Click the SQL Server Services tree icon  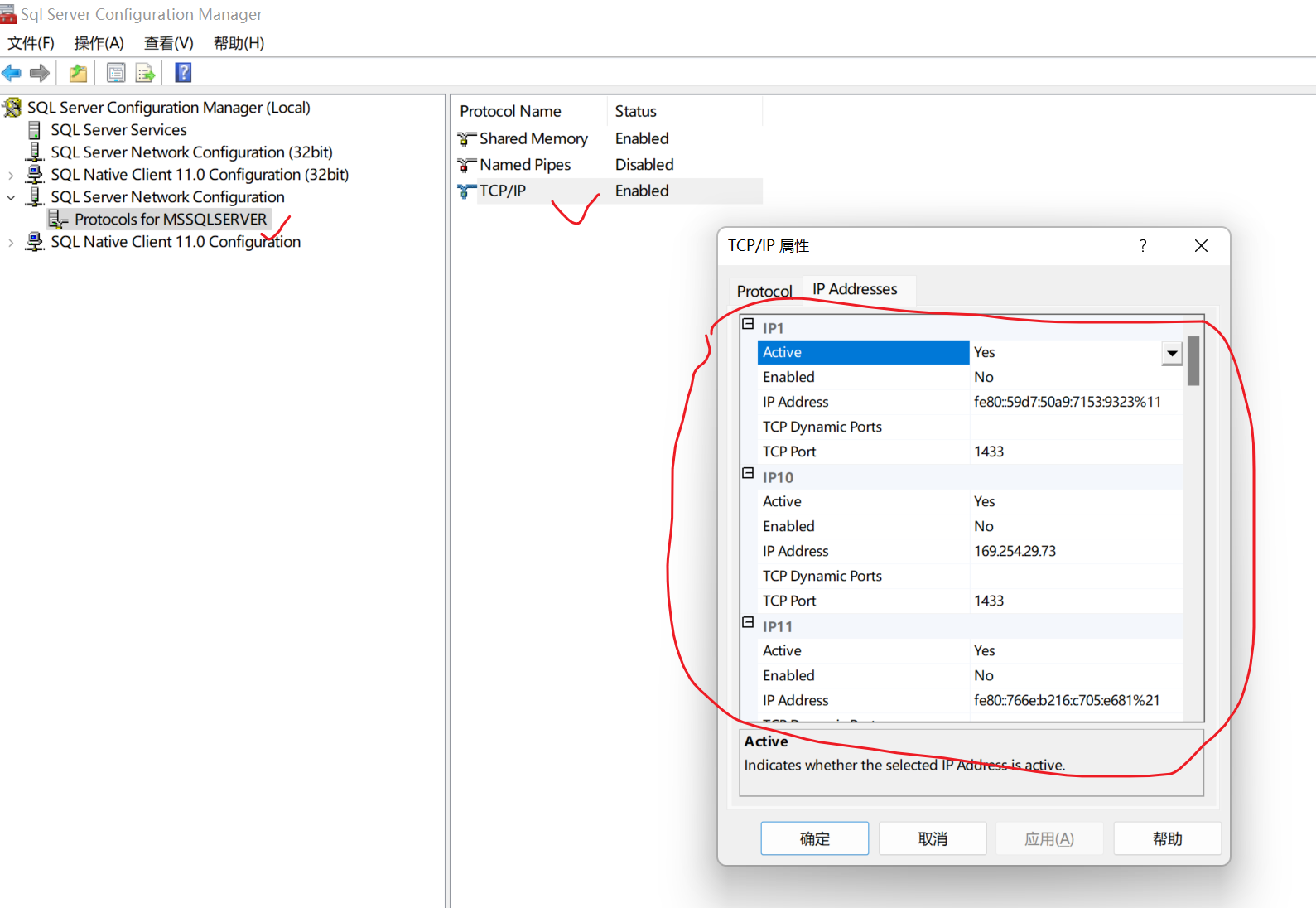[x=35, y=130]
